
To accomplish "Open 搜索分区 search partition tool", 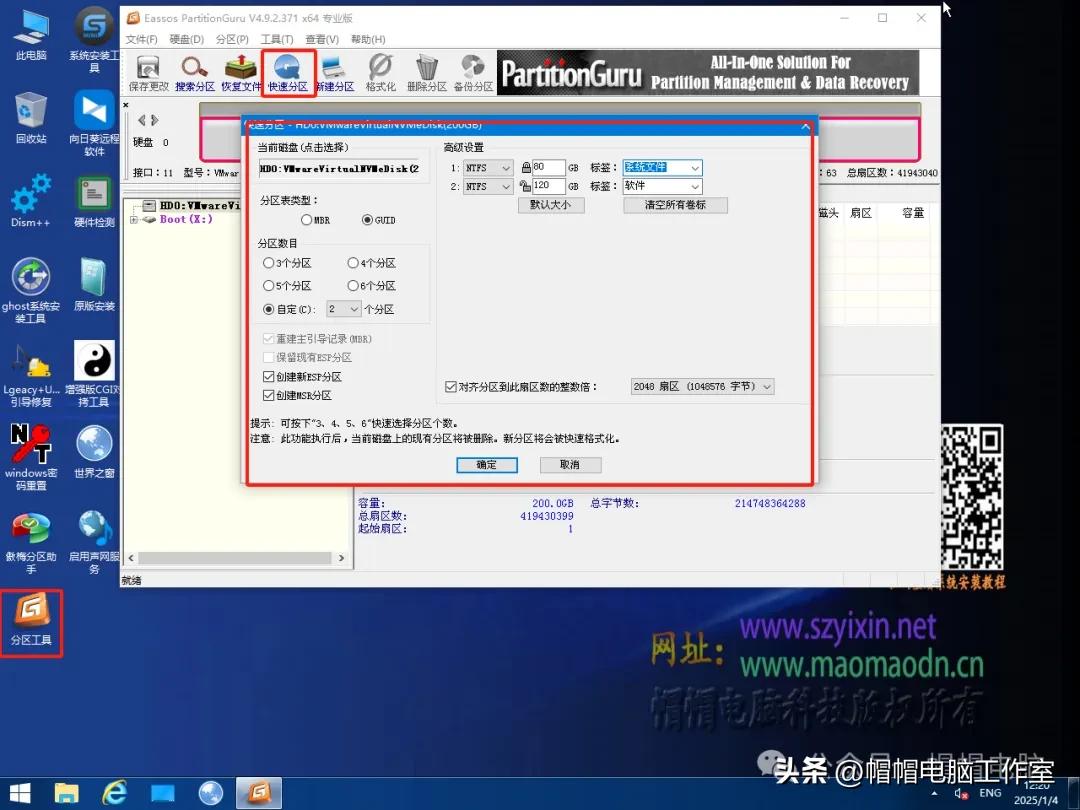I will pos(194,73).
